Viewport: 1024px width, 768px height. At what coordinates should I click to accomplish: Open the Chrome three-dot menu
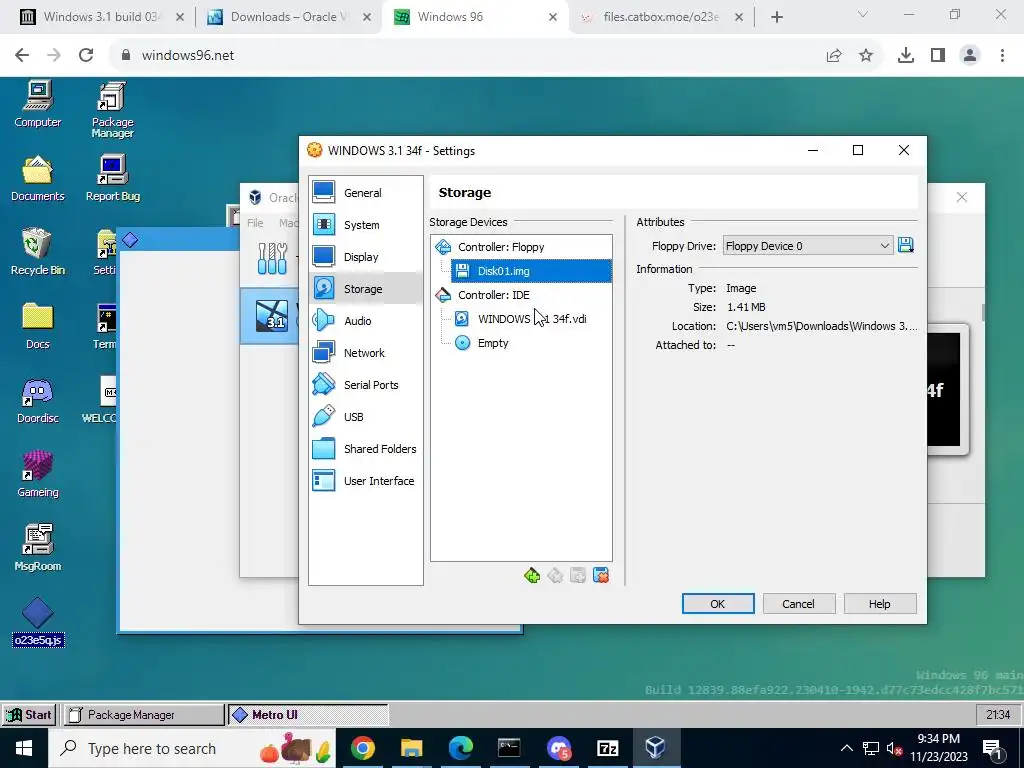[1002, 56]
